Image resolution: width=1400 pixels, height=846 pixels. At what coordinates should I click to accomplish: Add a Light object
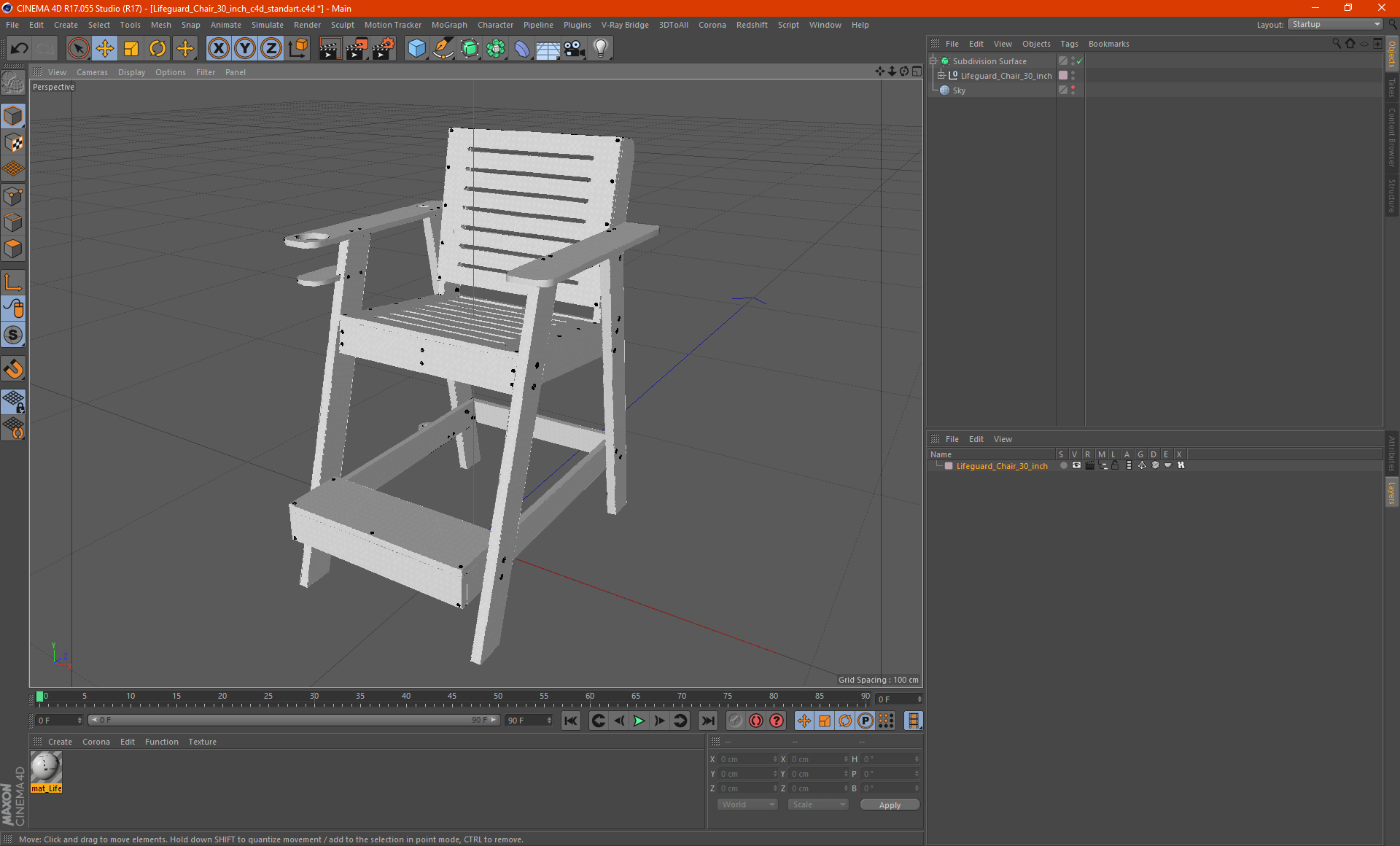point(601,49)
